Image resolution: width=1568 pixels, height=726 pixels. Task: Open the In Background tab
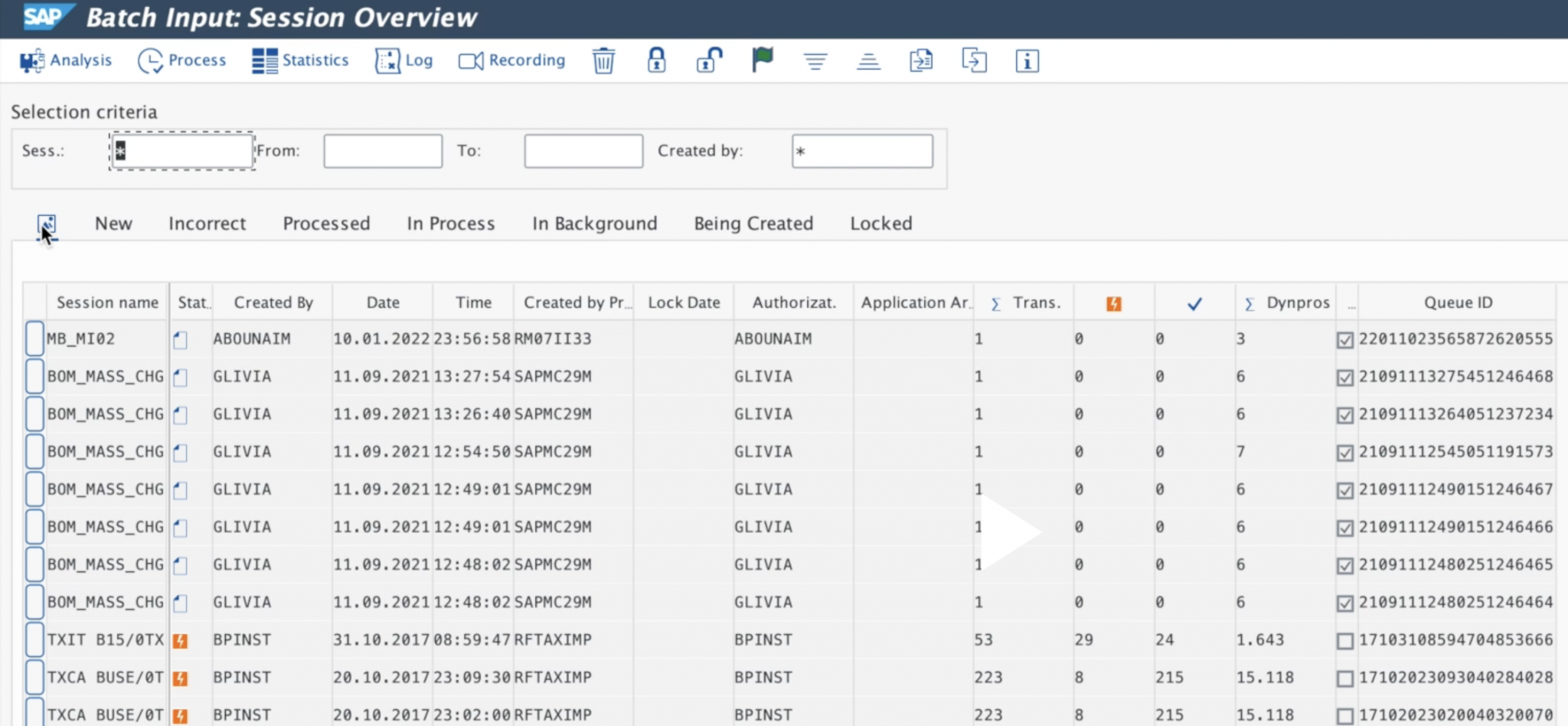594,223
